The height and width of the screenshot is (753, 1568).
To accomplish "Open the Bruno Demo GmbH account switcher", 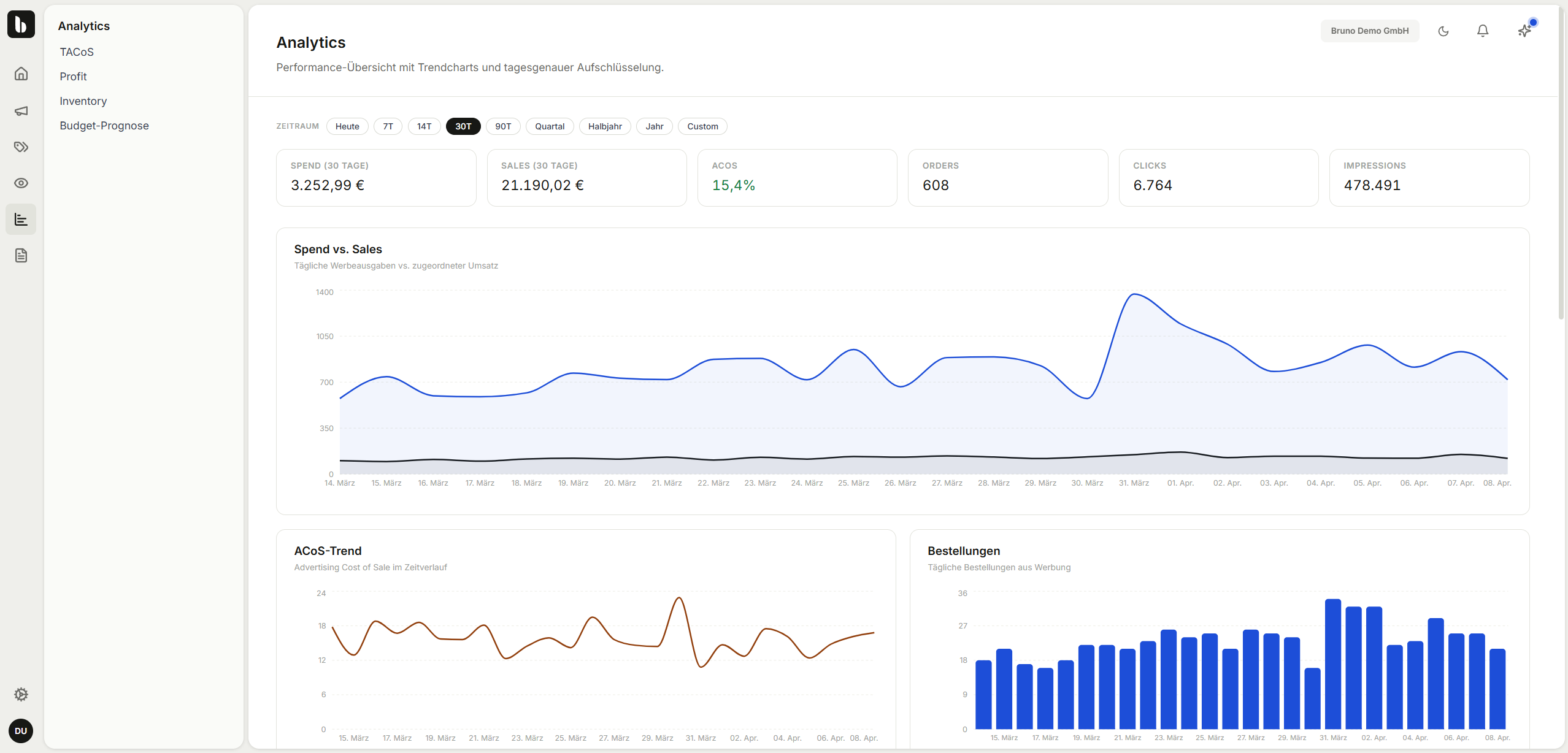I will pyautogui.click(x=1369, y=31).
